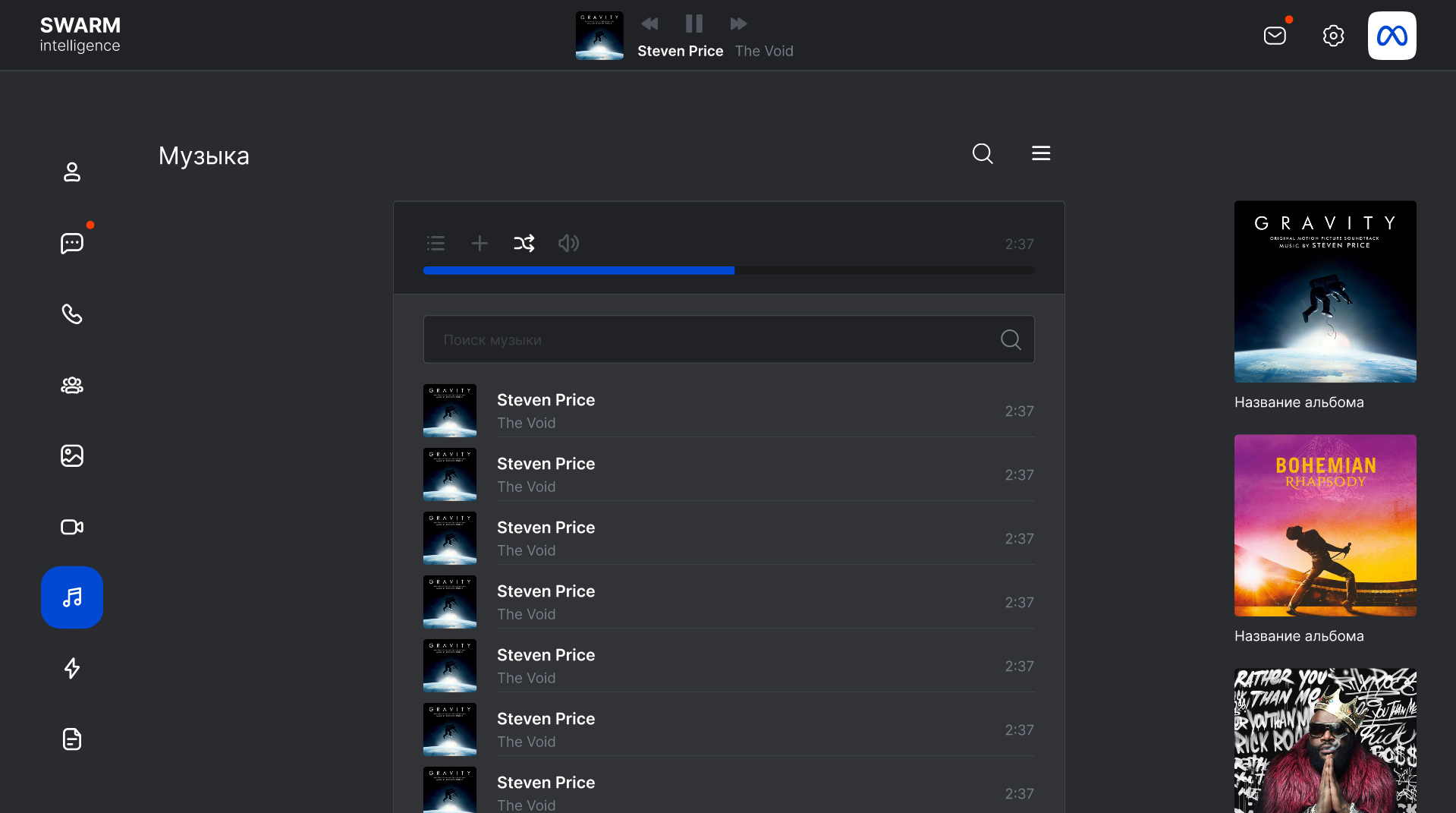Click the add track plus button
This screenshot has height=813, width=1456.
480,243
